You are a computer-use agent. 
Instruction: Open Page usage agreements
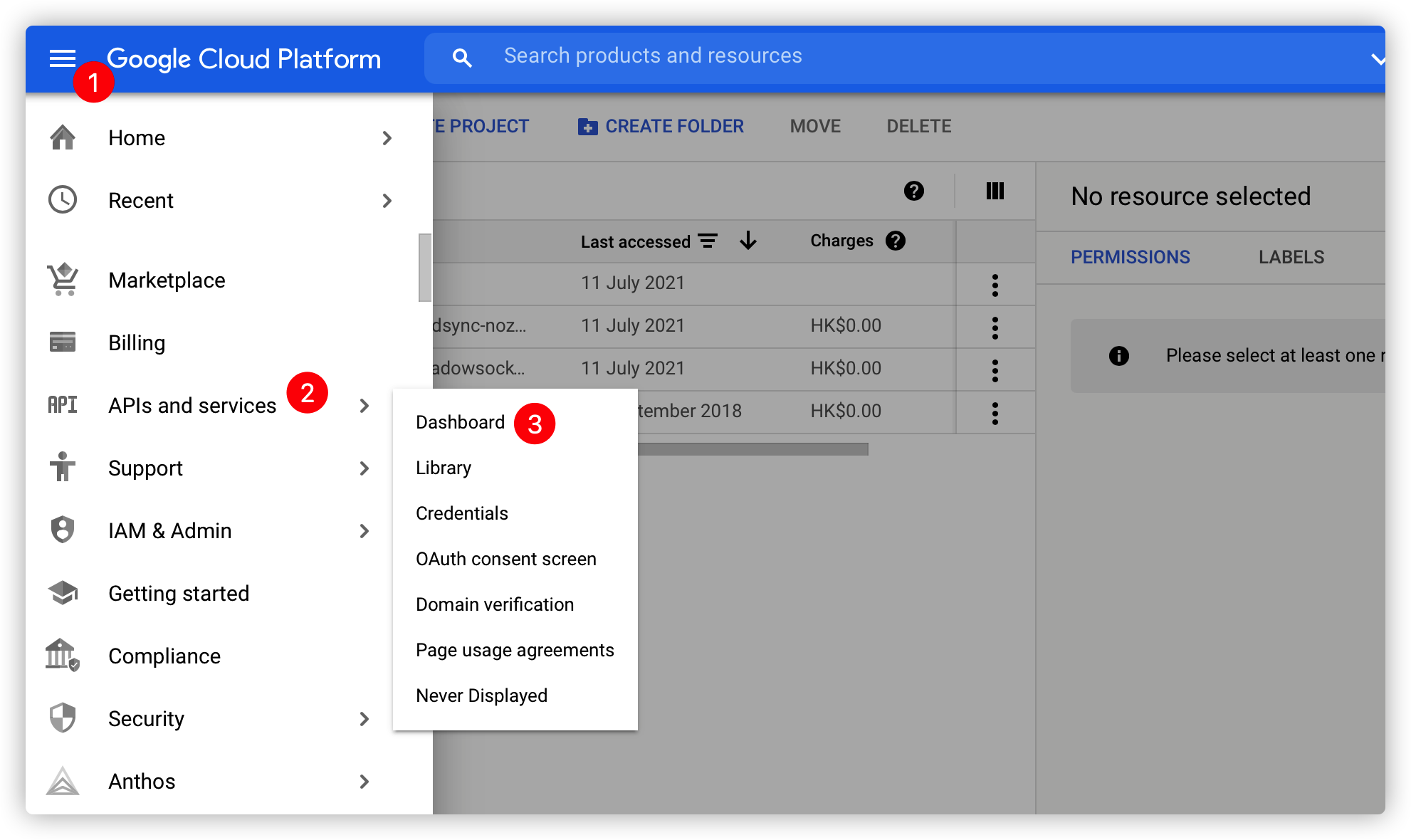[515, 650]
